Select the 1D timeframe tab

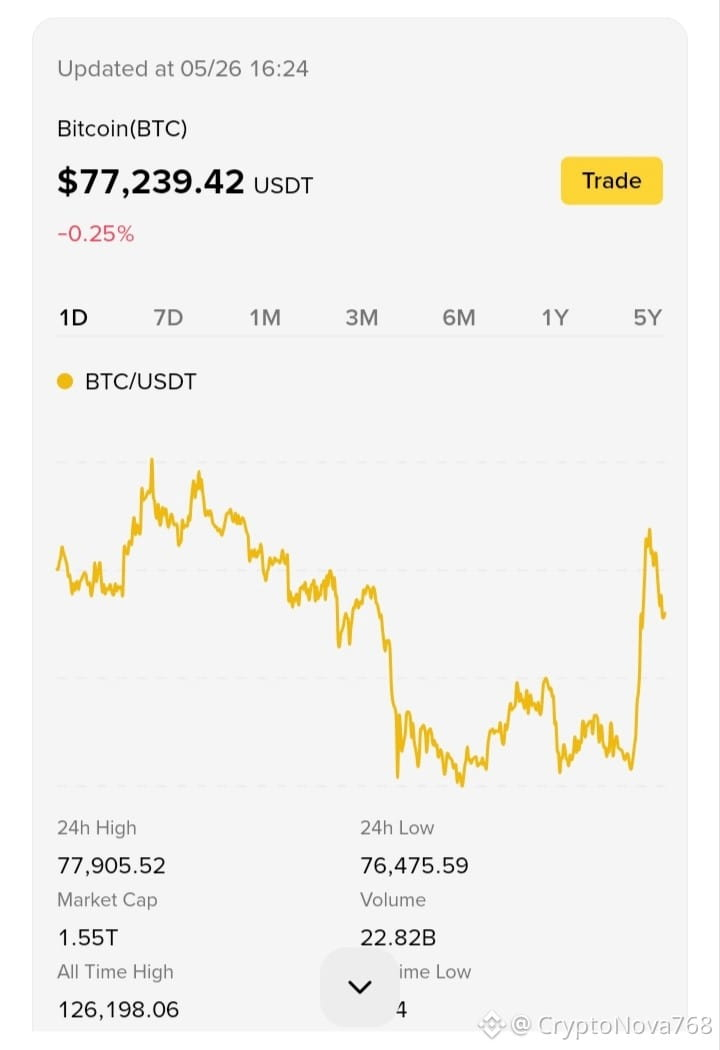74,317
